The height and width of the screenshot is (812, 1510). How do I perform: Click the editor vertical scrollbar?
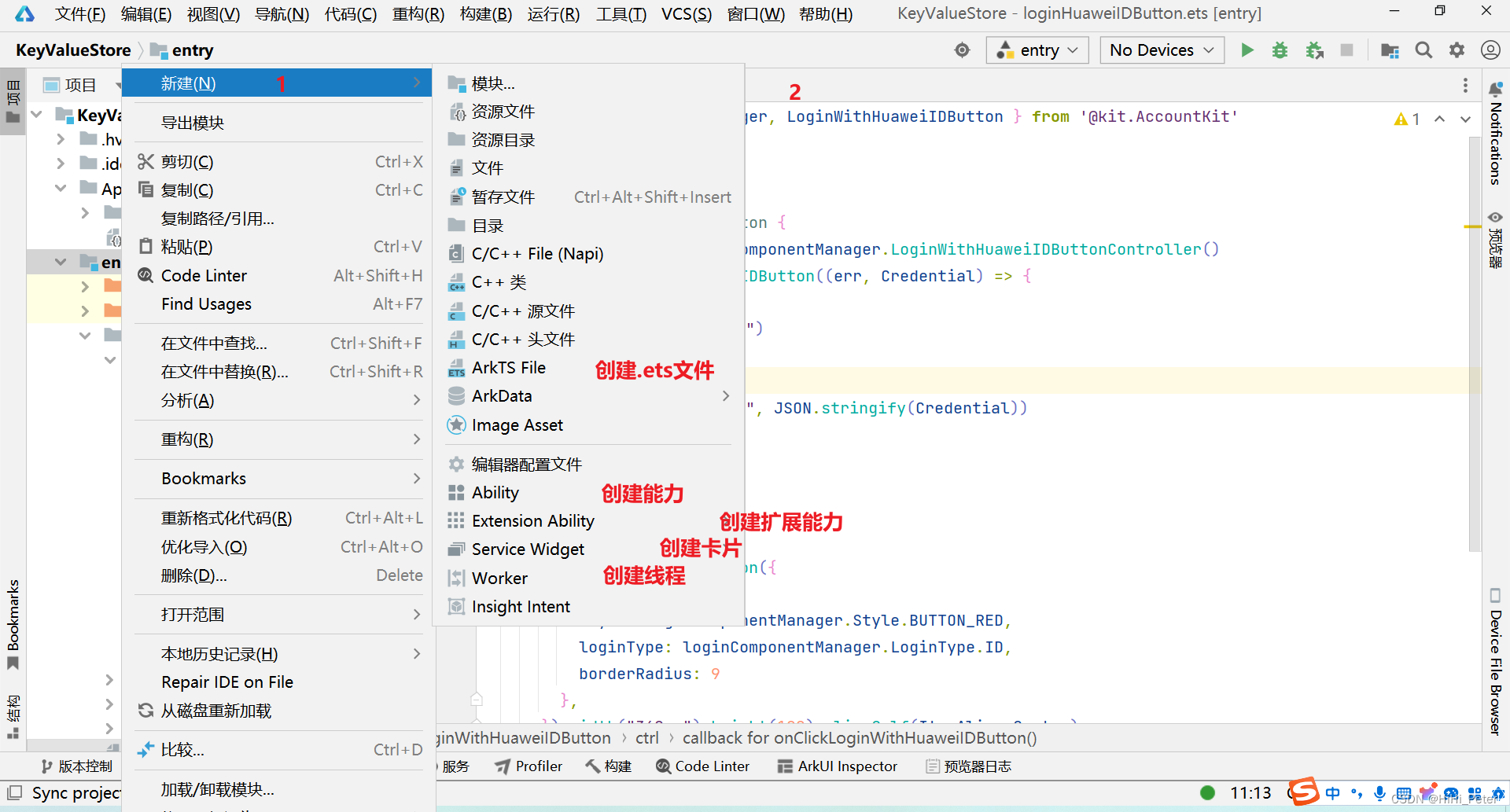[1474, 344]
